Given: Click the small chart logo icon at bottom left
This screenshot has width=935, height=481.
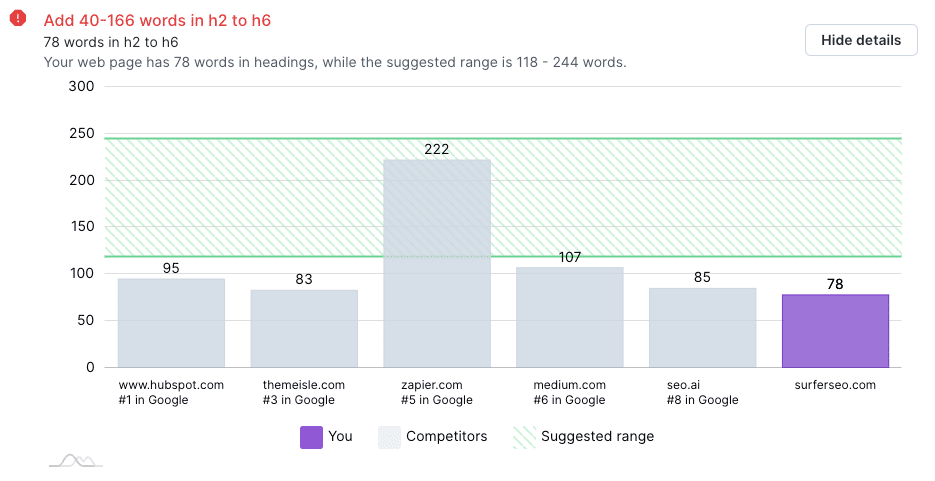Looking at the screenshot, I should 76,460.
